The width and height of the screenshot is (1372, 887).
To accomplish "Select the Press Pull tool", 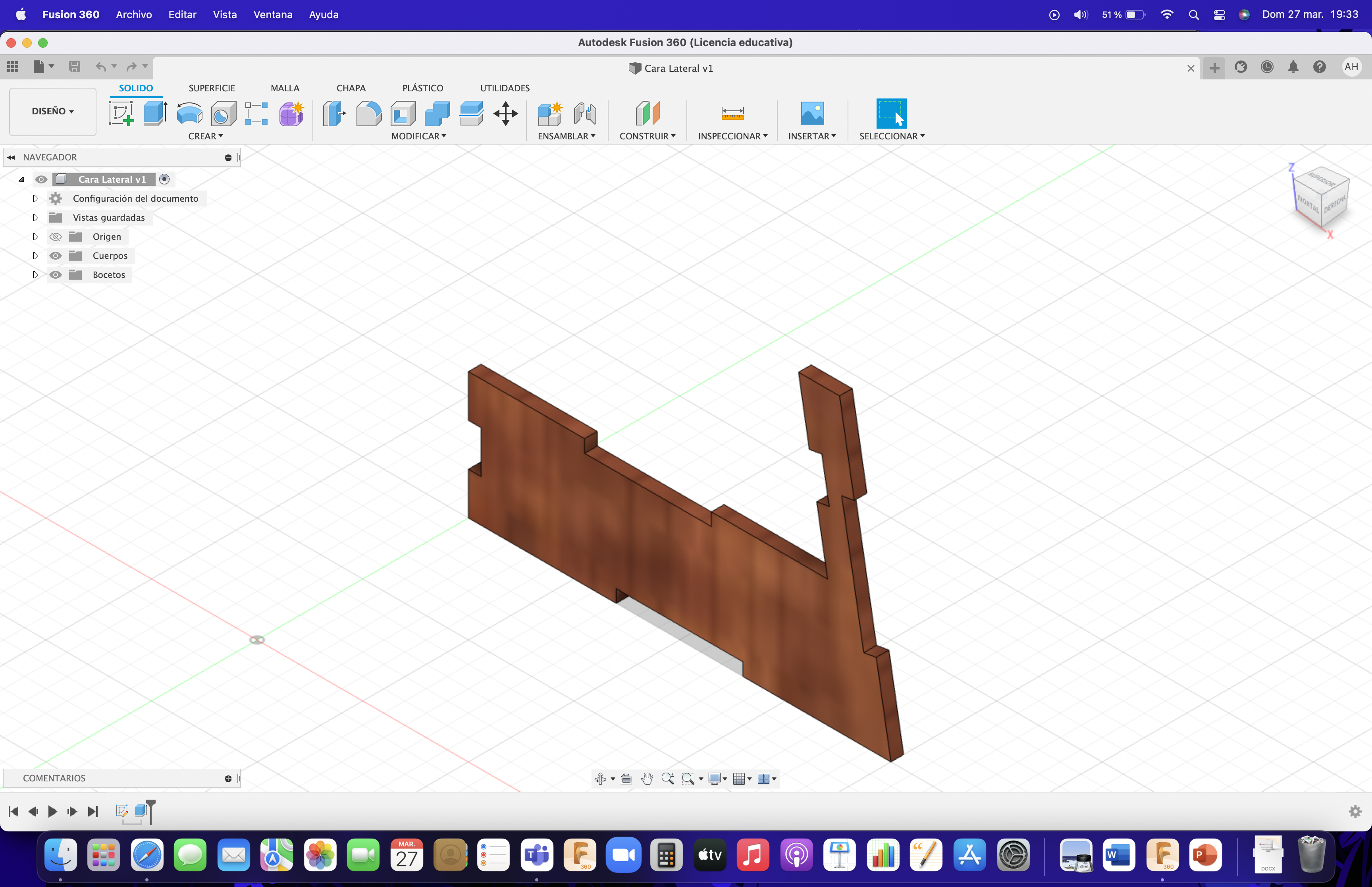I will coord(335,113).
